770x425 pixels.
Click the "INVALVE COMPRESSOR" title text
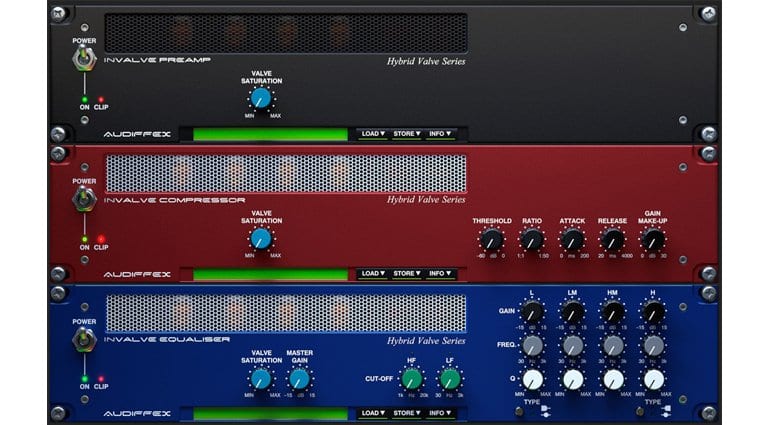tap(174, 200)
